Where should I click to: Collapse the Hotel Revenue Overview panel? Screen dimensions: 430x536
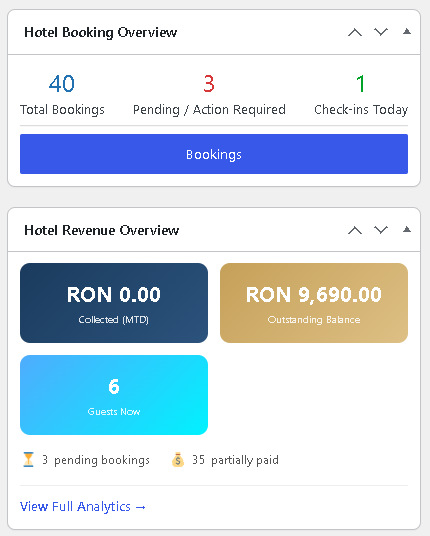point(406,230)
